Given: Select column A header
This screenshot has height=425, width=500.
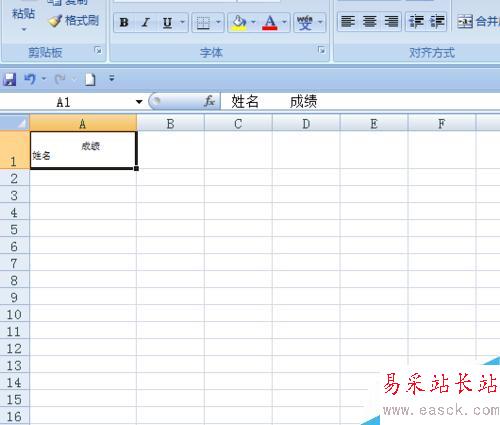Looking at the screenshot, I should [x=83, y=124].
